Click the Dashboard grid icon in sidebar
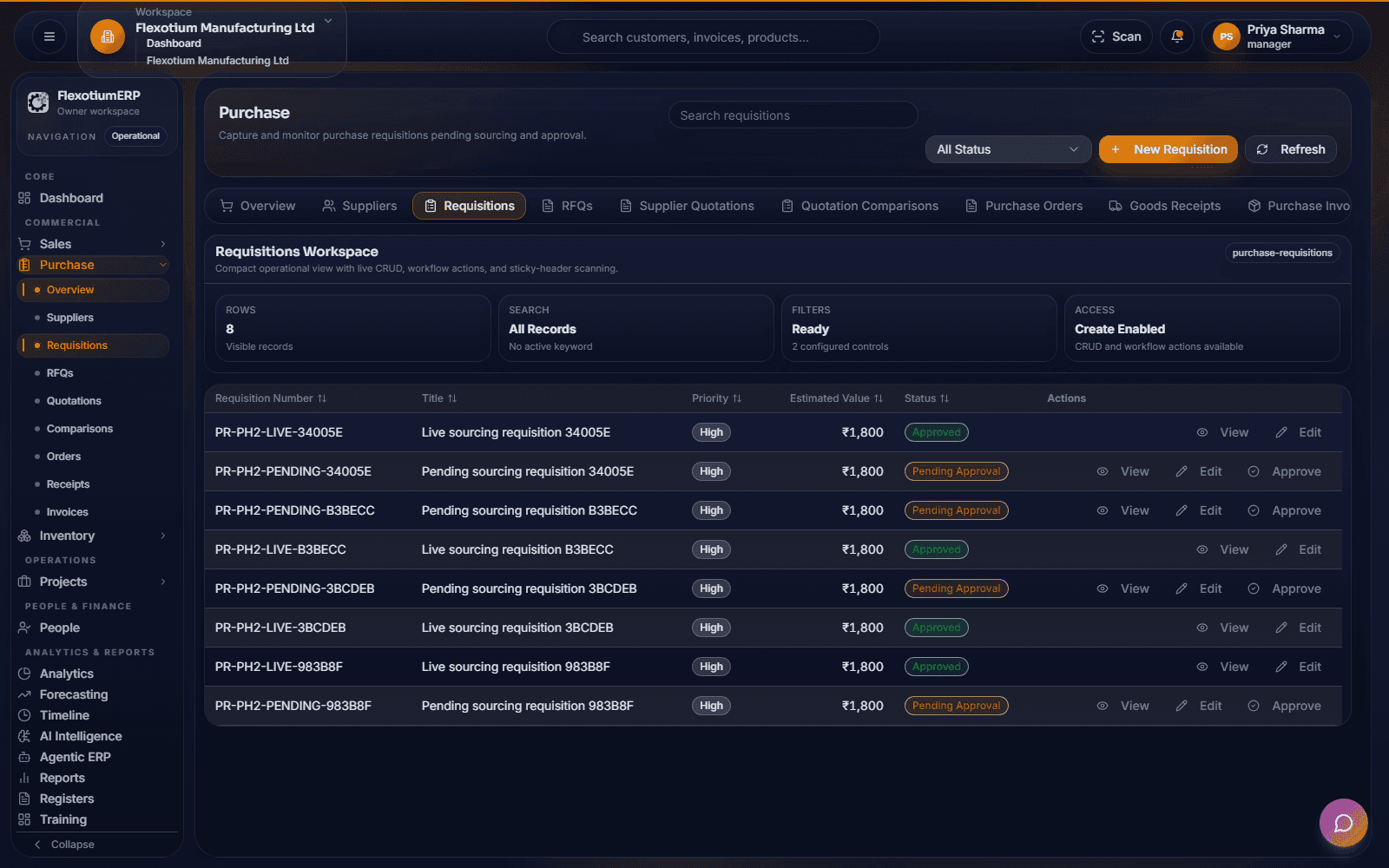The image size is (1389, 868). pos(24,198)
